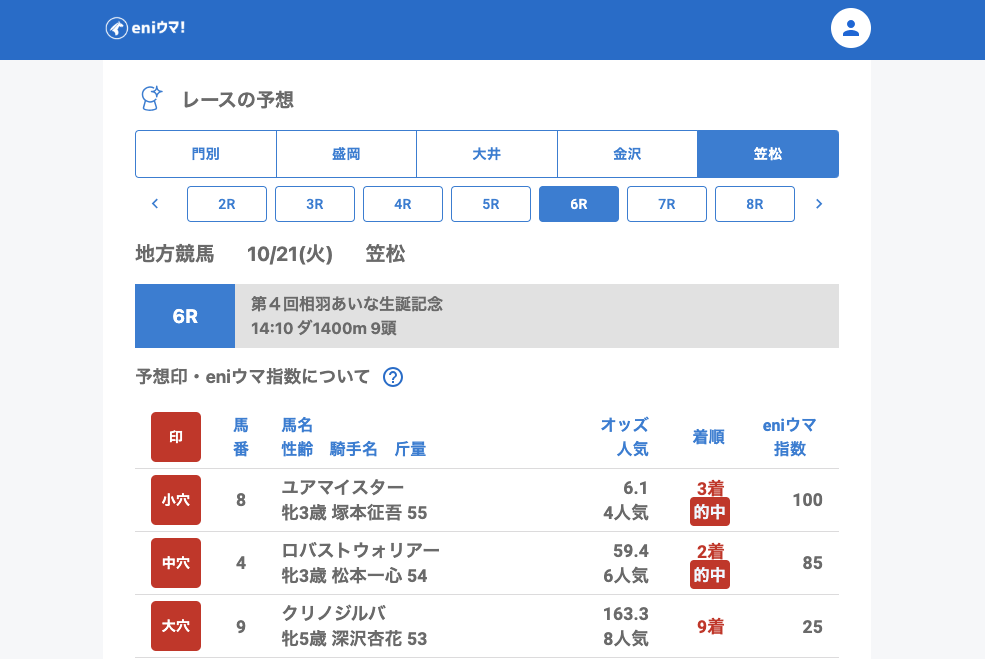Open race 7R predictions
The width and height of the screenshot is (985, 659).
667,204
